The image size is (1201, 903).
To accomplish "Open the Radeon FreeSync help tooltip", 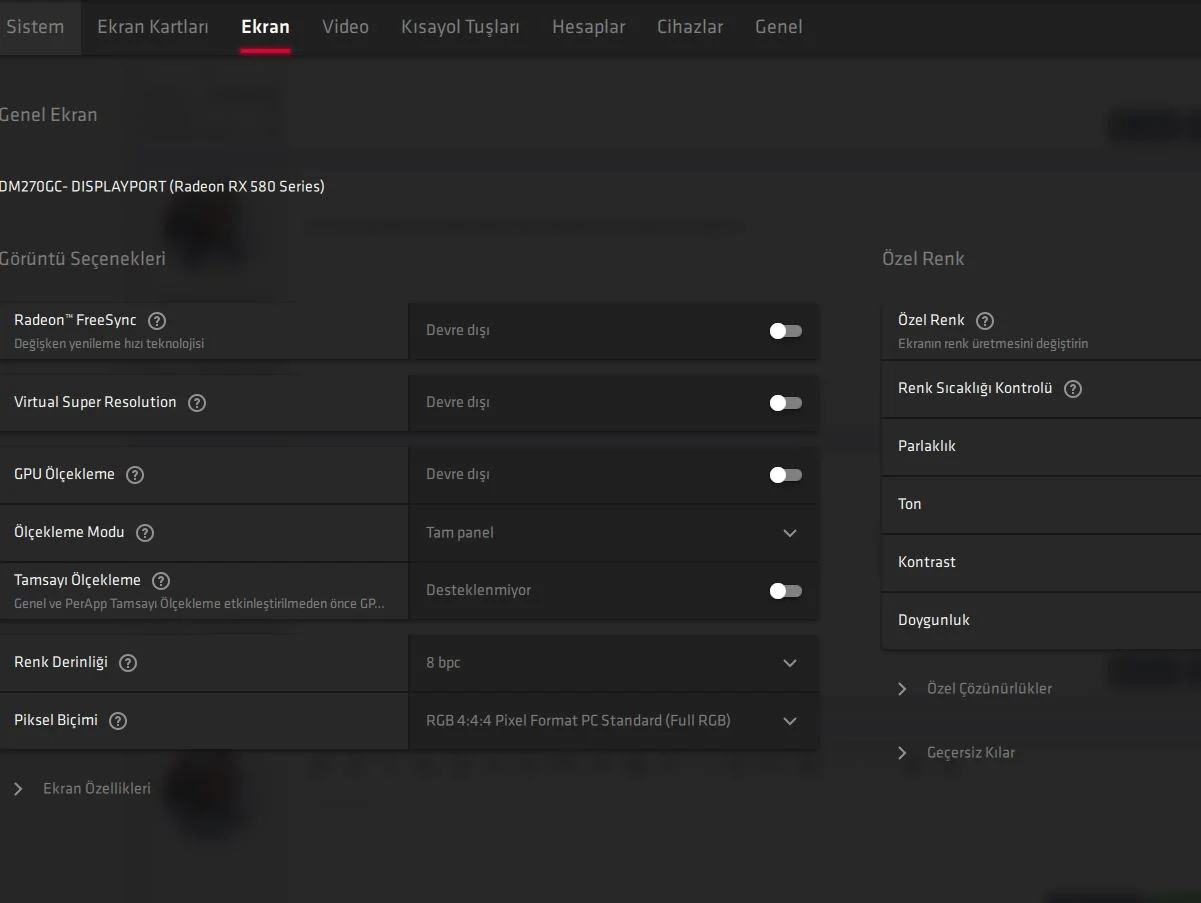I will (157, 321).
